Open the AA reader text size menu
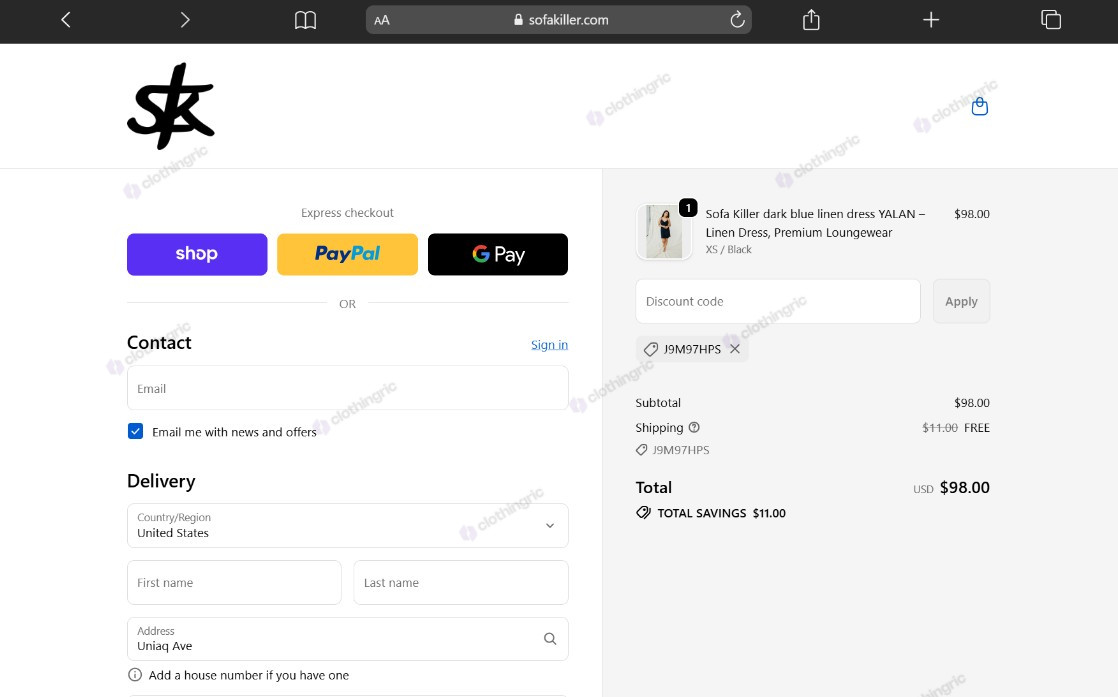 point(381,21)
